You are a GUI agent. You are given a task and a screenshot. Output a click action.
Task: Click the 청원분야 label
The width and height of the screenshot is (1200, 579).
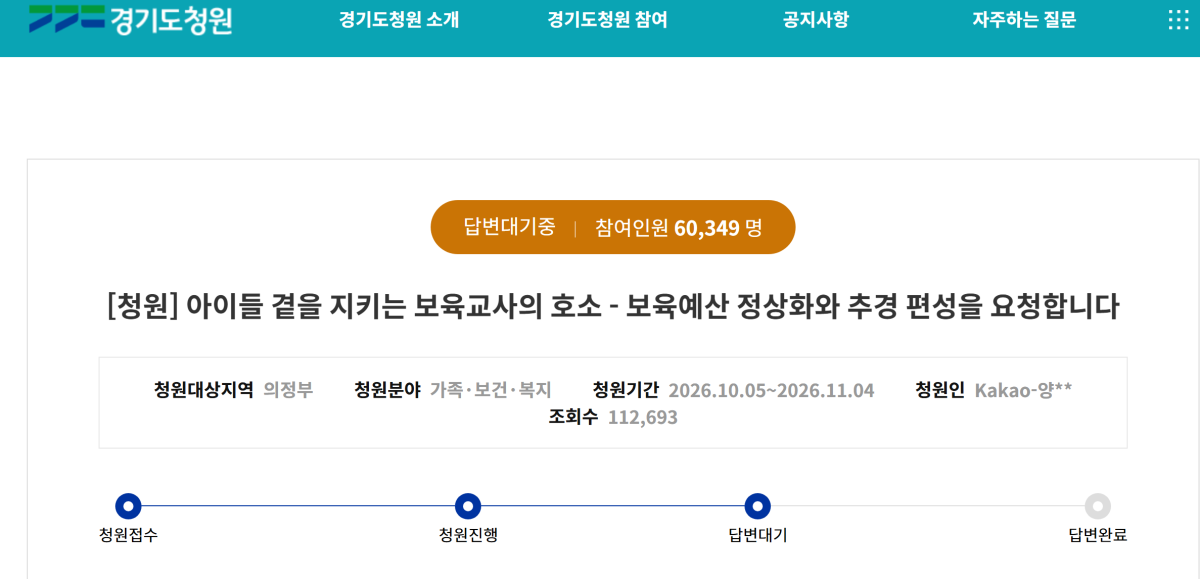click(387, 390)
